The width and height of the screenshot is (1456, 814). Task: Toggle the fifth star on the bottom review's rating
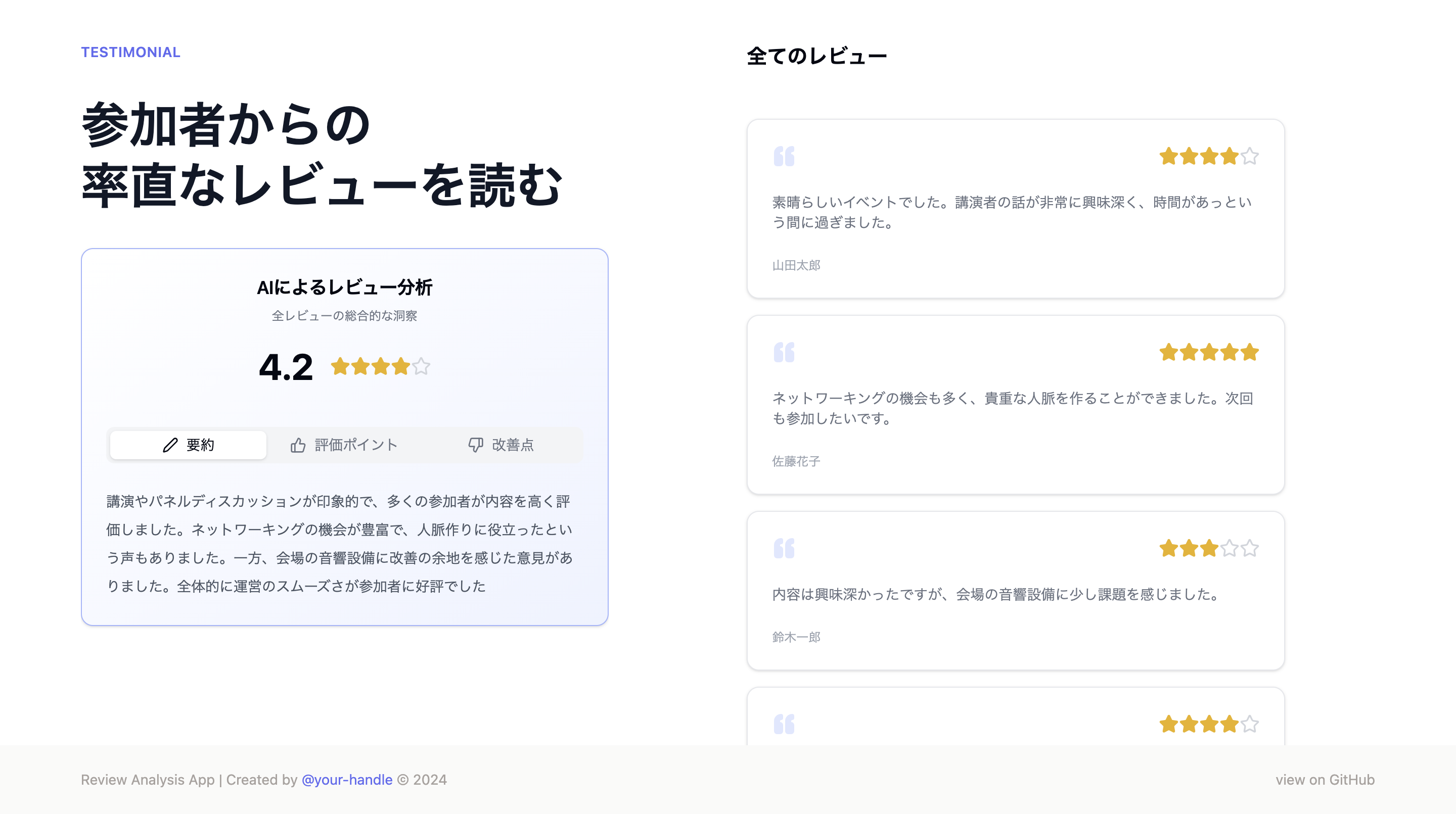click(x=1249, y=723)
